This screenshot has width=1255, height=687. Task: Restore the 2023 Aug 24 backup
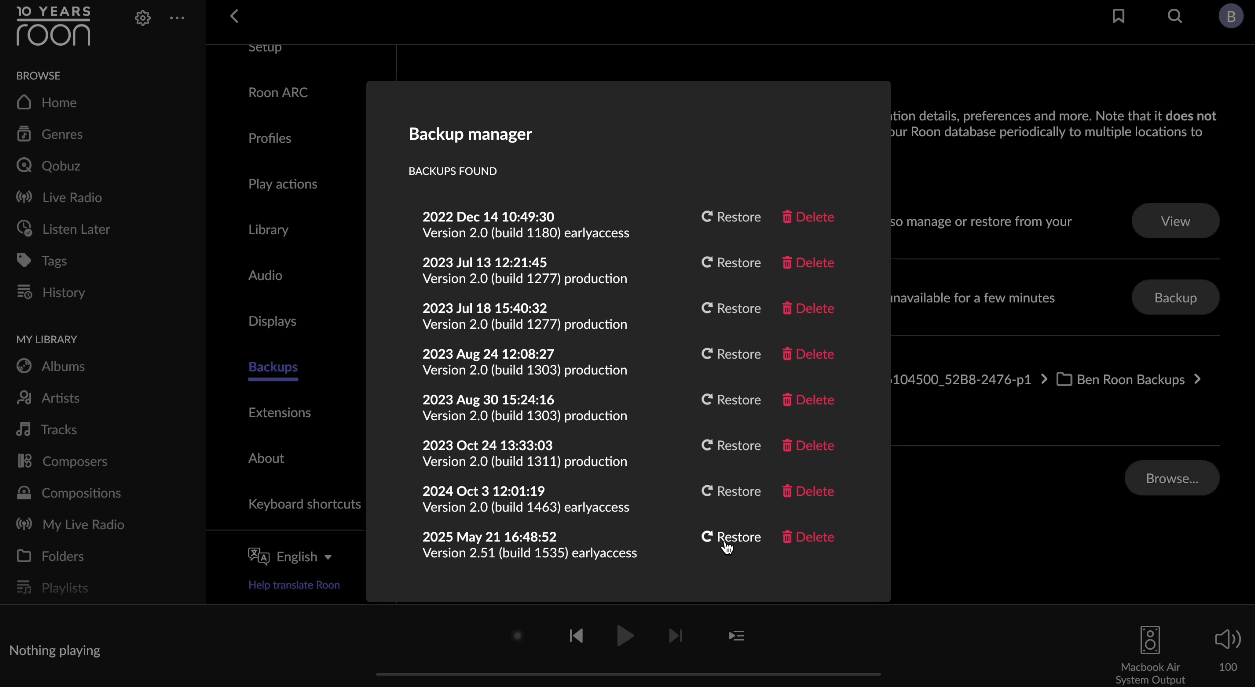tap(731, 354)
